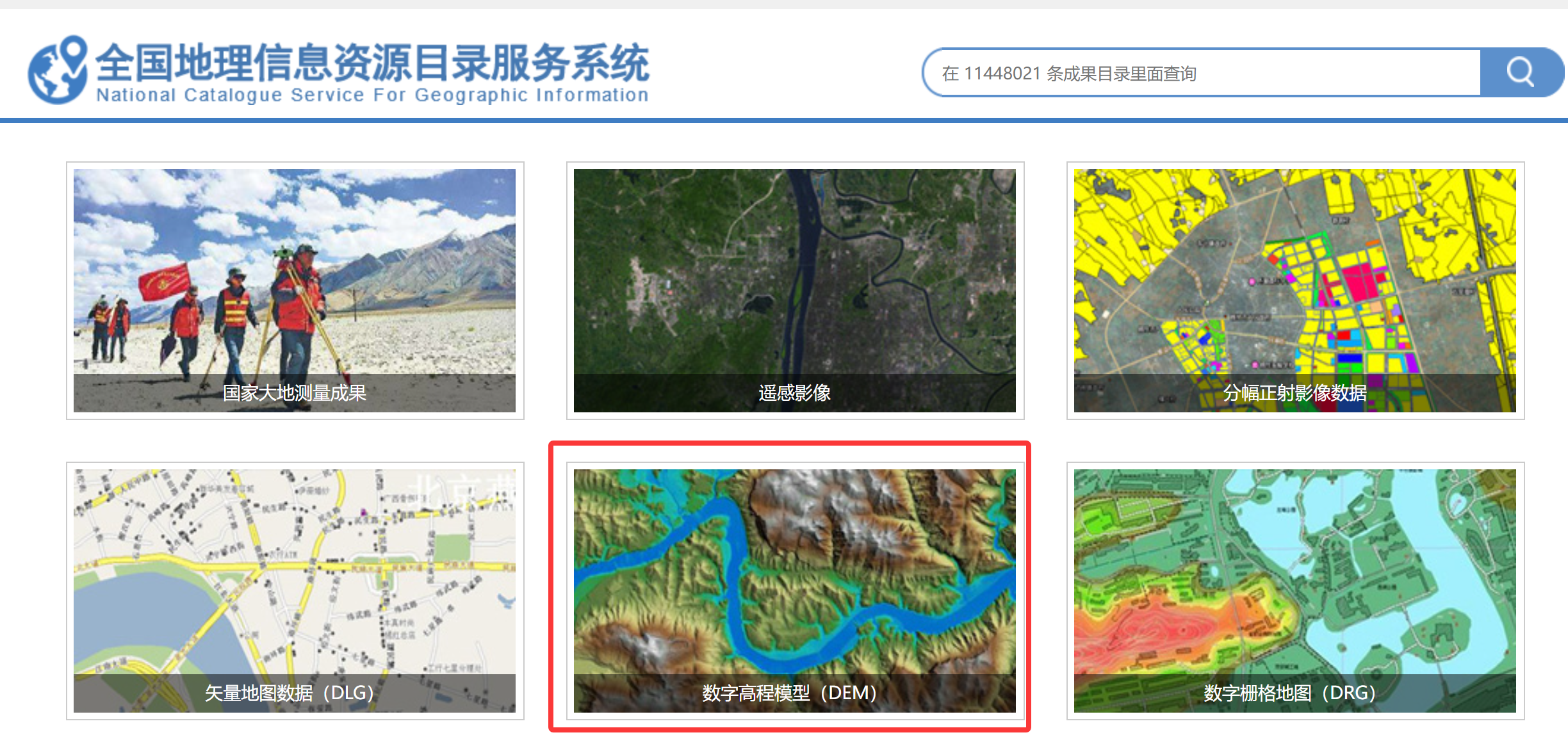This screenshot has height=744, width=1568.
Task: Click National Catalogue Service English subtitle
Action: pos(372,95)
